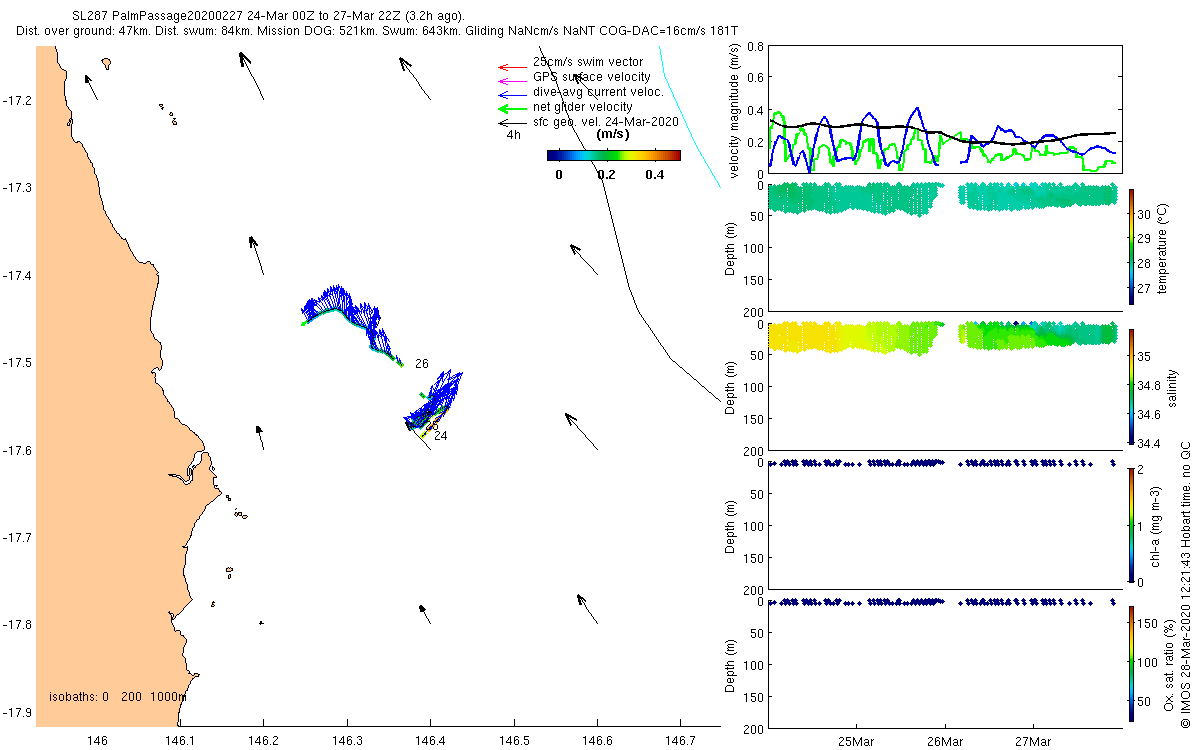Click the -17.9 latitude tick label
Screen dimensions: 1200x750
tap(18, 713)
